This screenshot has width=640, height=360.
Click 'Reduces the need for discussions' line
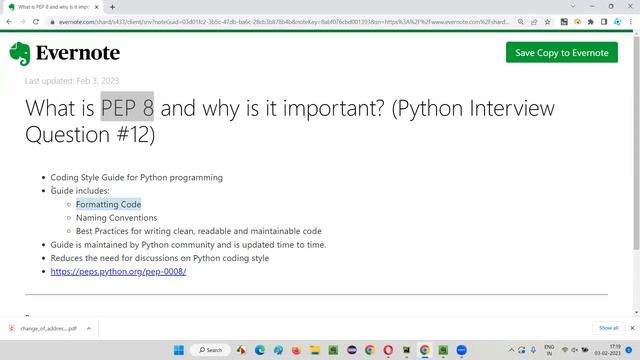(x=160, y=258)
